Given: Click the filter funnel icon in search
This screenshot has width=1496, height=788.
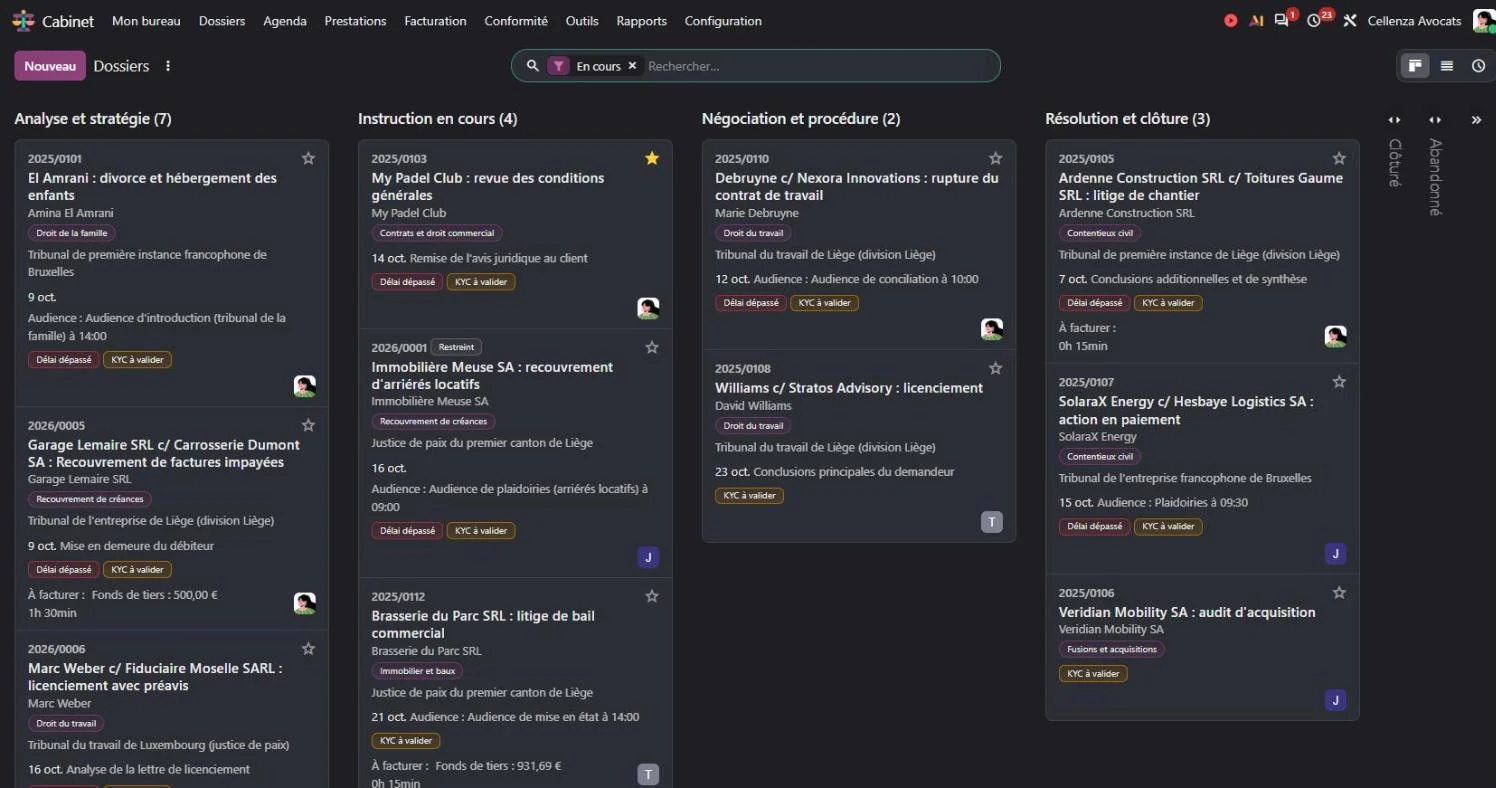Looking at the screenshot, I should (558, 66).
